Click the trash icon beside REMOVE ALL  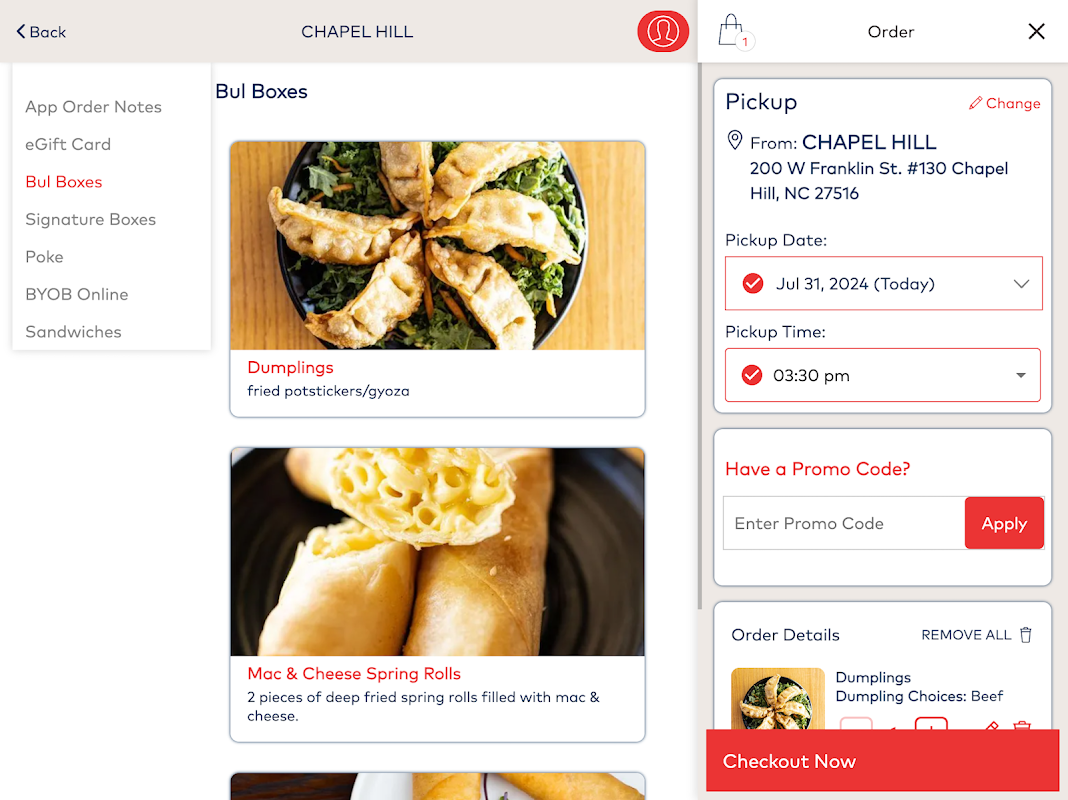coord(1026,635)
